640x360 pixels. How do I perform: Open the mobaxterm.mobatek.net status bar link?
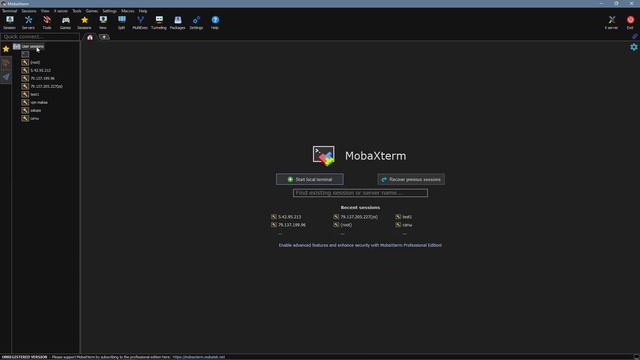pos(199,357)
